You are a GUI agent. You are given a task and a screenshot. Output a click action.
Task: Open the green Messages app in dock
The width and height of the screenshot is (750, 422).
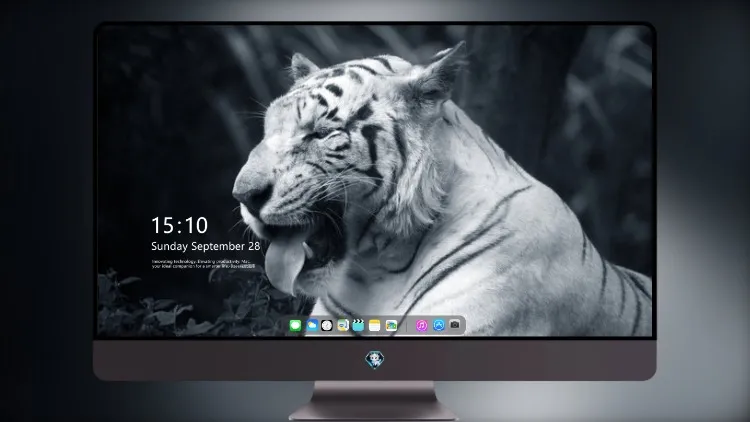click(x=295, y=325)
